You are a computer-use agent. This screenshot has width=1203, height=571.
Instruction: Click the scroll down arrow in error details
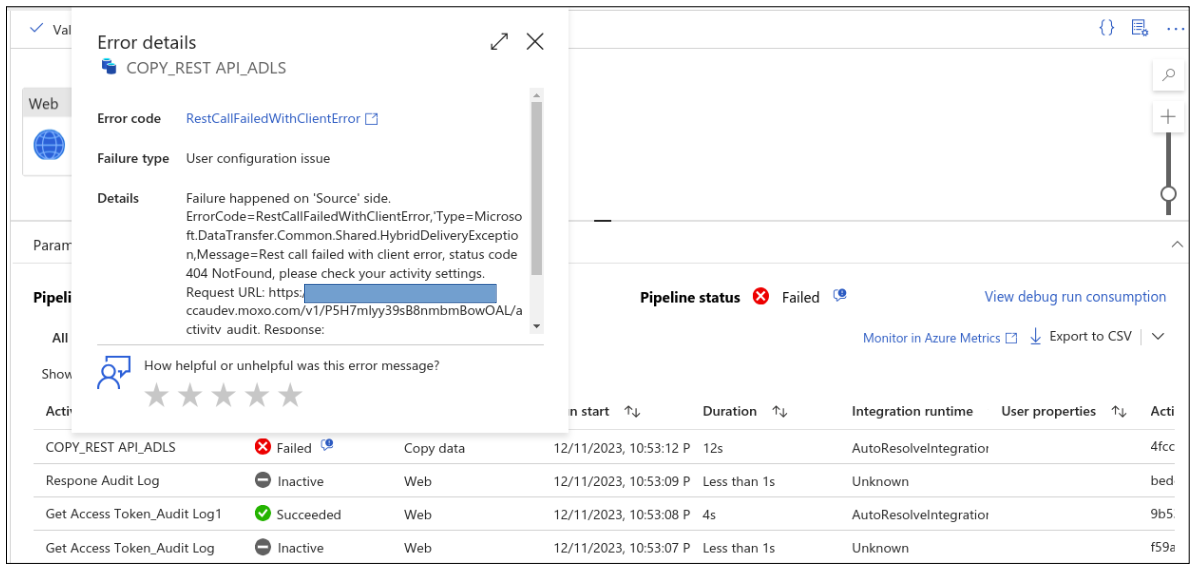click(x=537, y=326)
